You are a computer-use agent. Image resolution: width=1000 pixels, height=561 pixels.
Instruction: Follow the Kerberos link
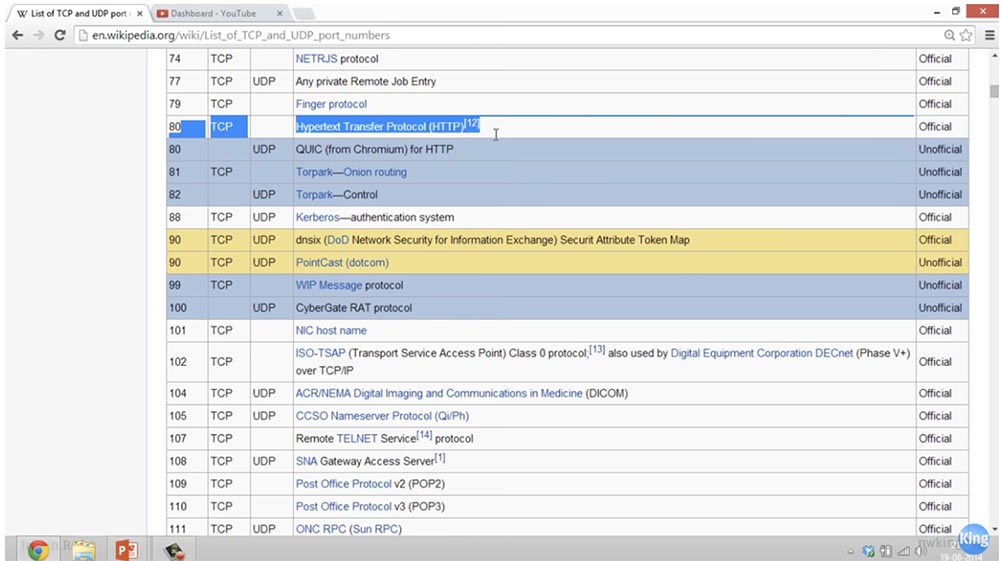319,217
